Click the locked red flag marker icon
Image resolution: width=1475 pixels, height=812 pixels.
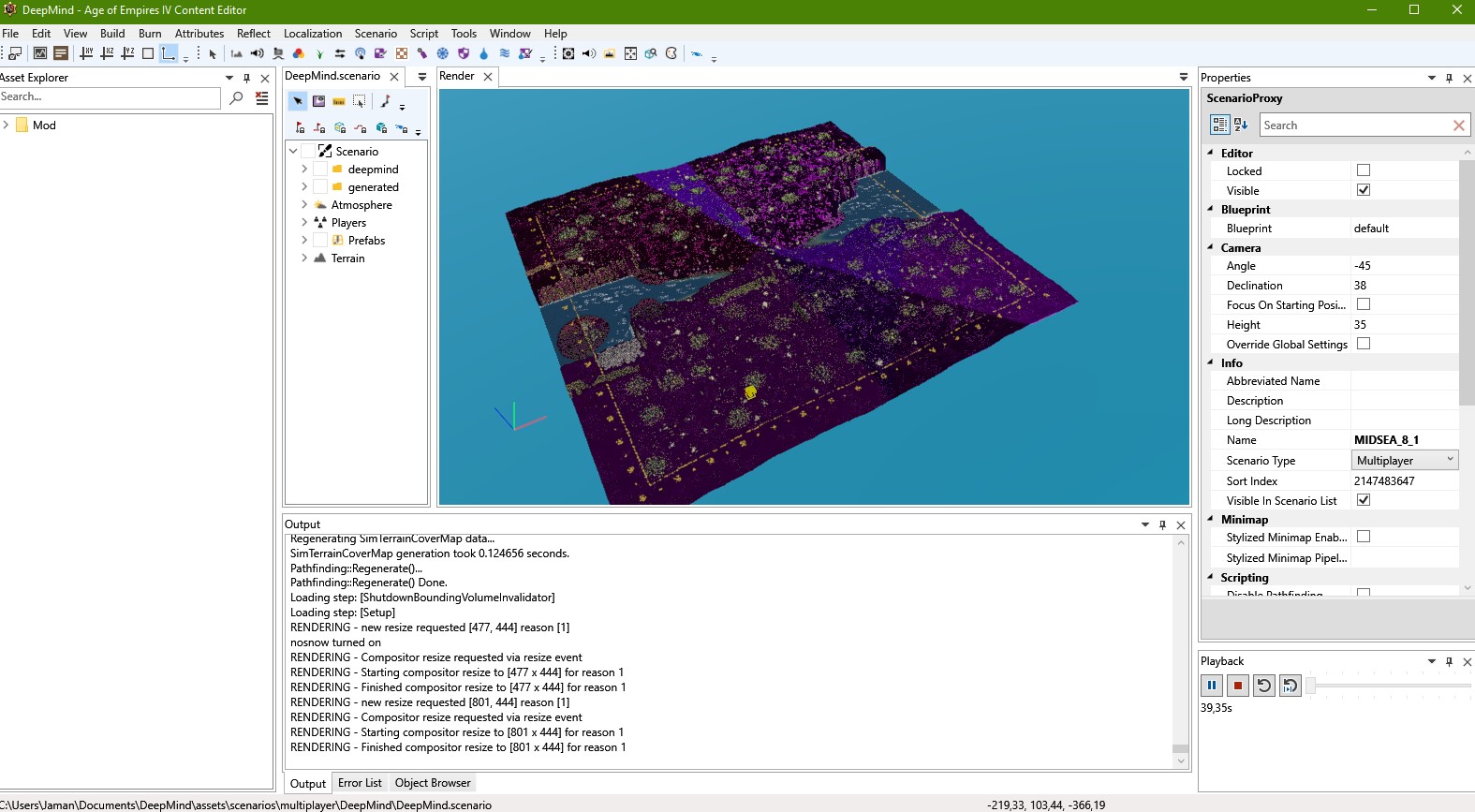(300, 127)
